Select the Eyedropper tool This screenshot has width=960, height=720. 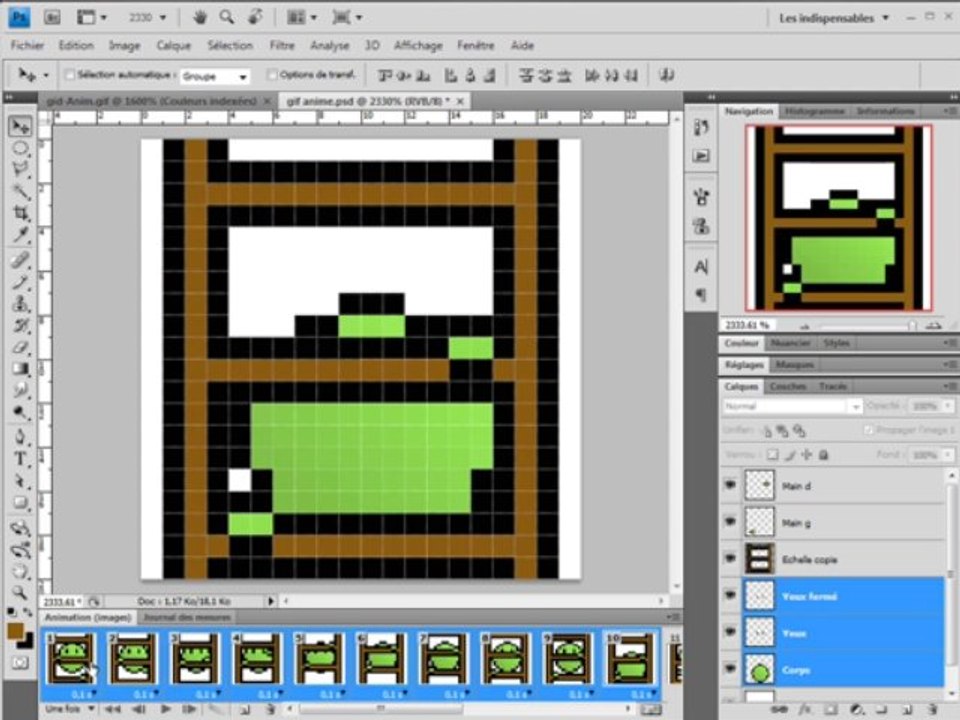tap(20, 235)
